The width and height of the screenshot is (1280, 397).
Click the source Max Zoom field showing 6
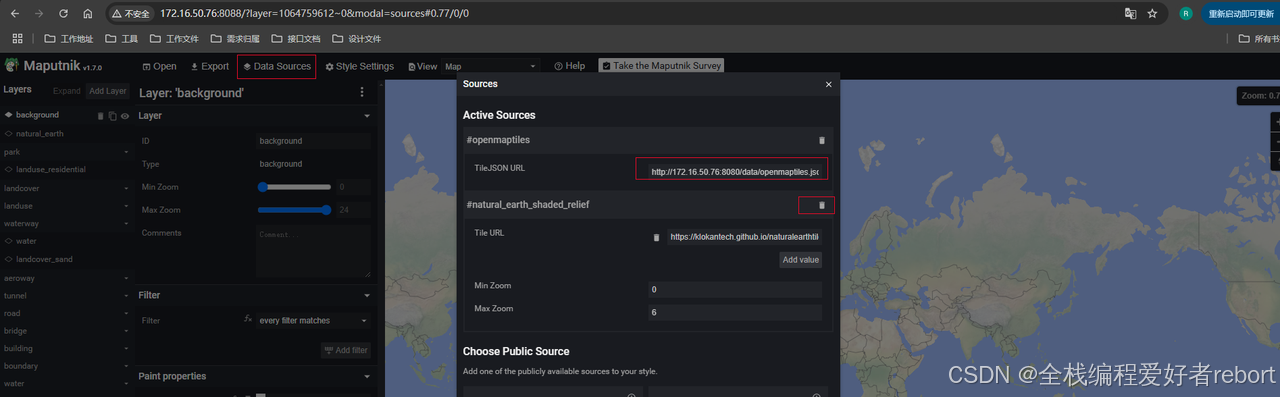click(x=735, y=312)
